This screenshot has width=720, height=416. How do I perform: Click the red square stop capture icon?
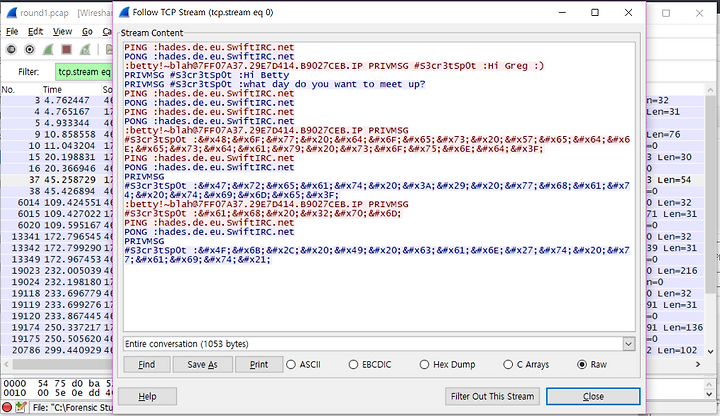(67, 49)
